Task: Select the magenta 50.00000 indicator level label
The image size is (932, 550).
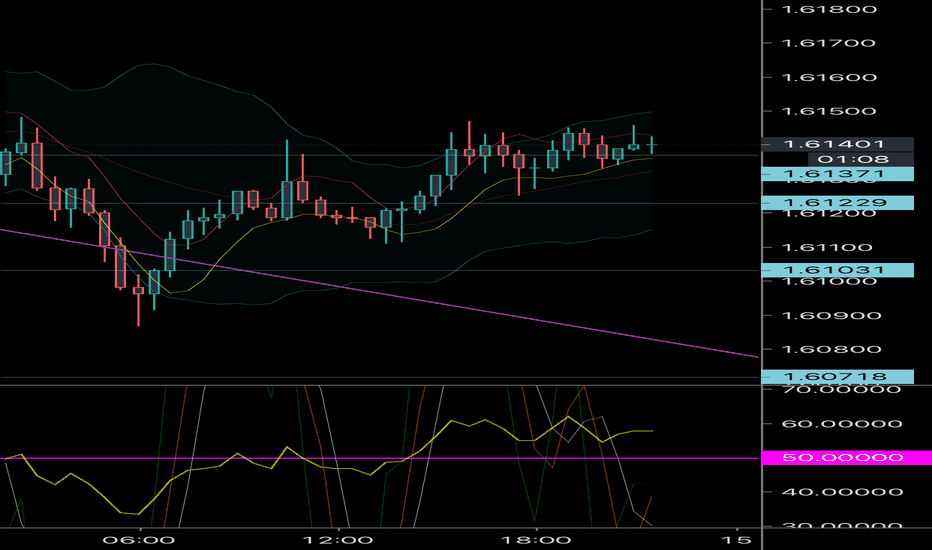Action: tap(836, 458)
